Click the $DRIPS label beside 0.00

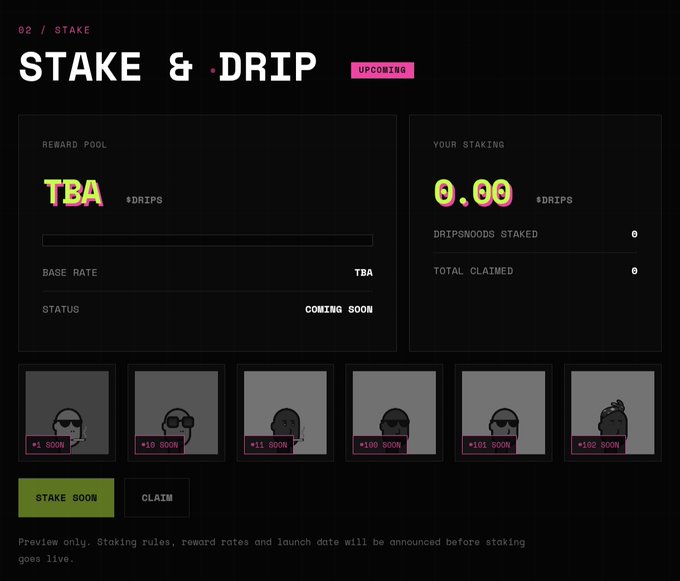tap(554, 200)
